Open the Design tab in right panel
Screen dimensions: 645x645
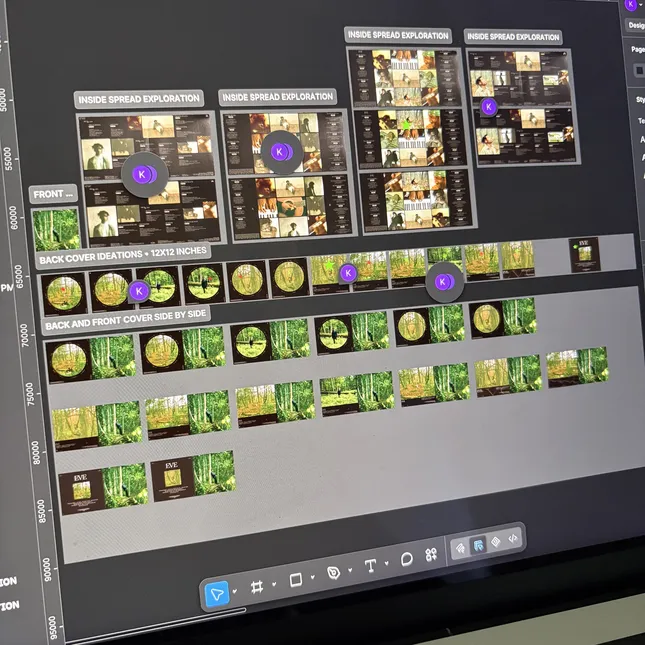[636, 26]
